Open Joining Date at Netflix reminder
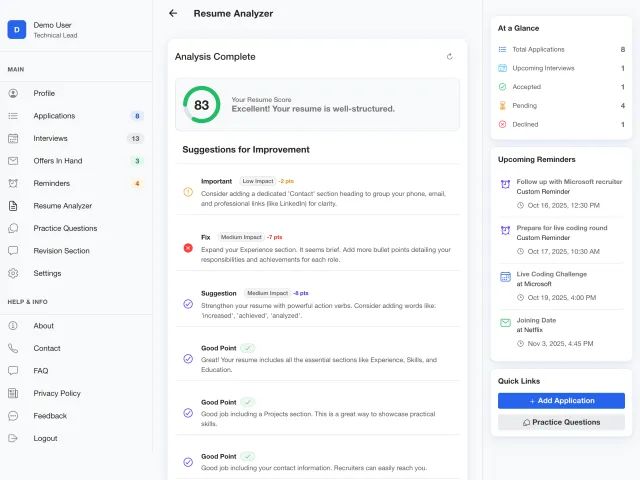 point(561,332)
